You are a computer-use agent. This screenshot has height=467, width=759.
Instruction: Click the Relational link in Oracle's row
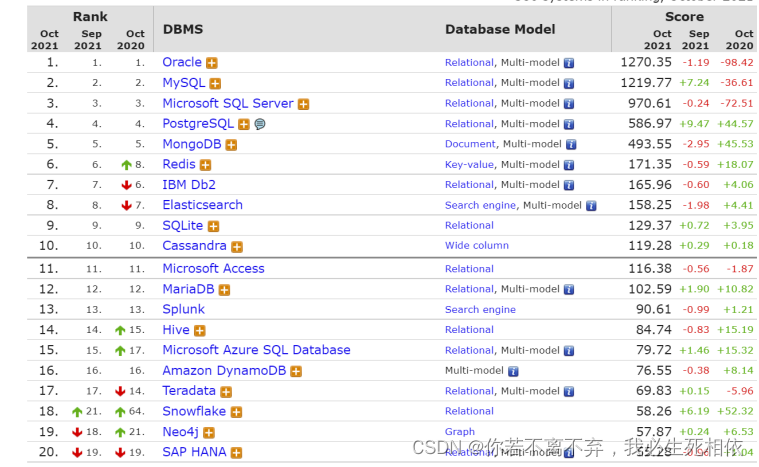[469, 62]
